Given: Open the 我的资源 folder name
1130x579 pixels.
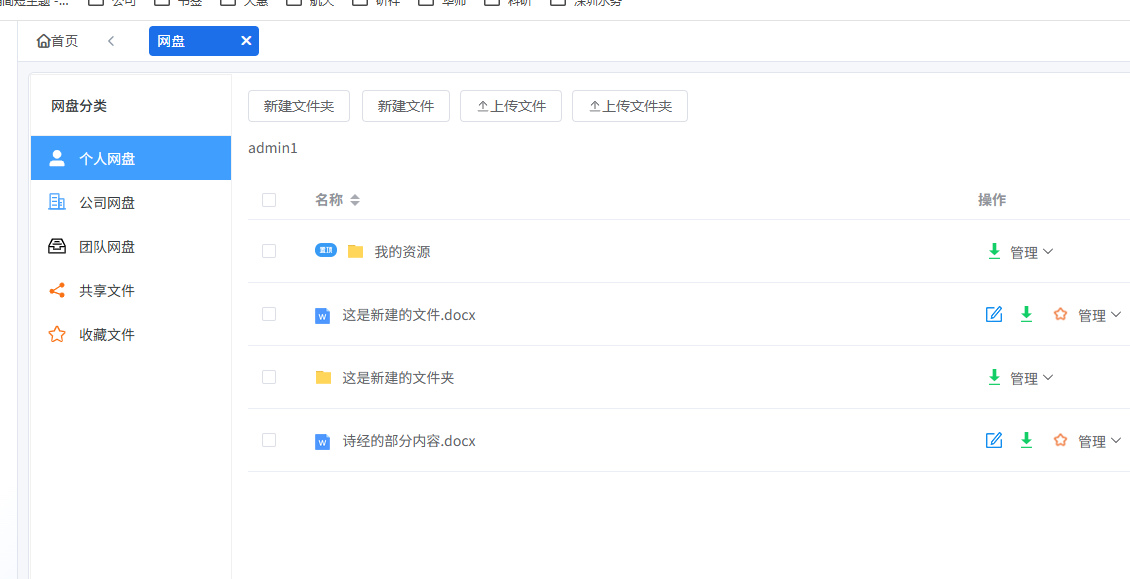Looking at the screenshot, I should point(402,252).
